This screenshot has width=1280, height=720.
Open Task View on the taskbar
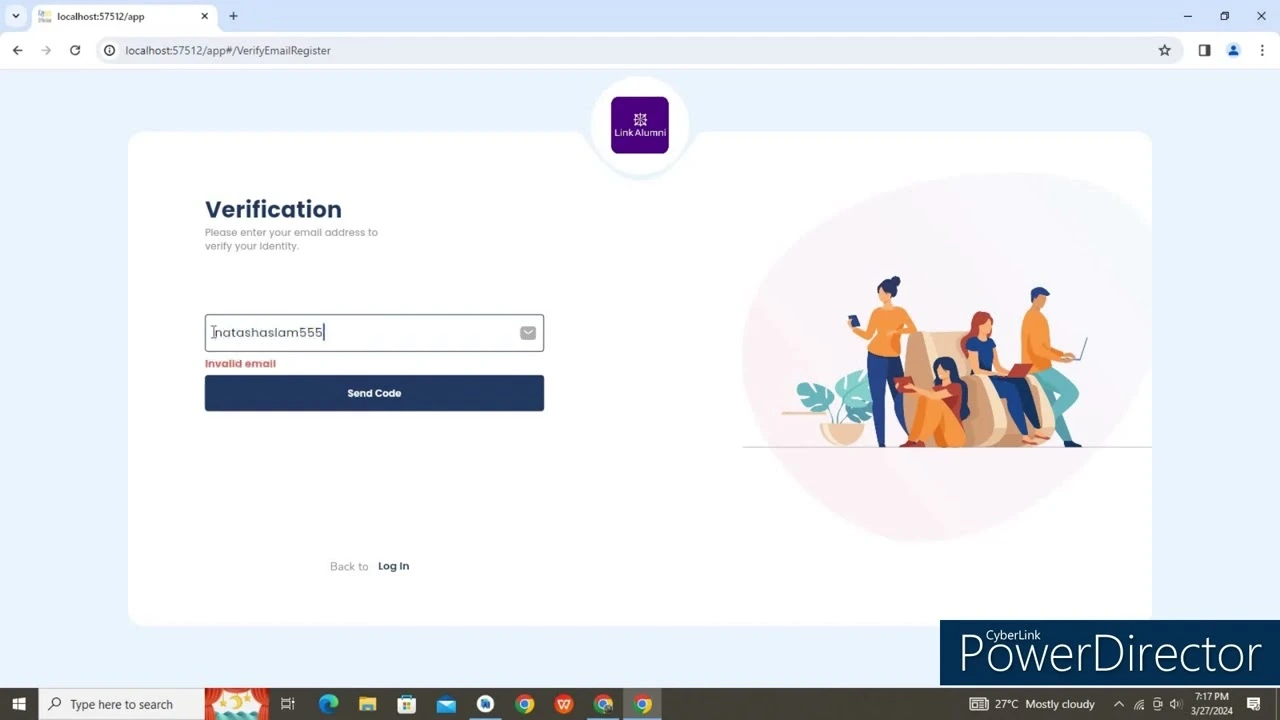(288, 704)
